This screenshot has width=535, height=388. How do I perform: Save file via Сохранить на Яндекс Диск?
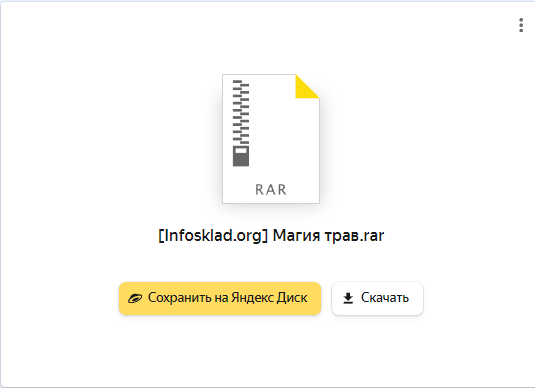220,298
